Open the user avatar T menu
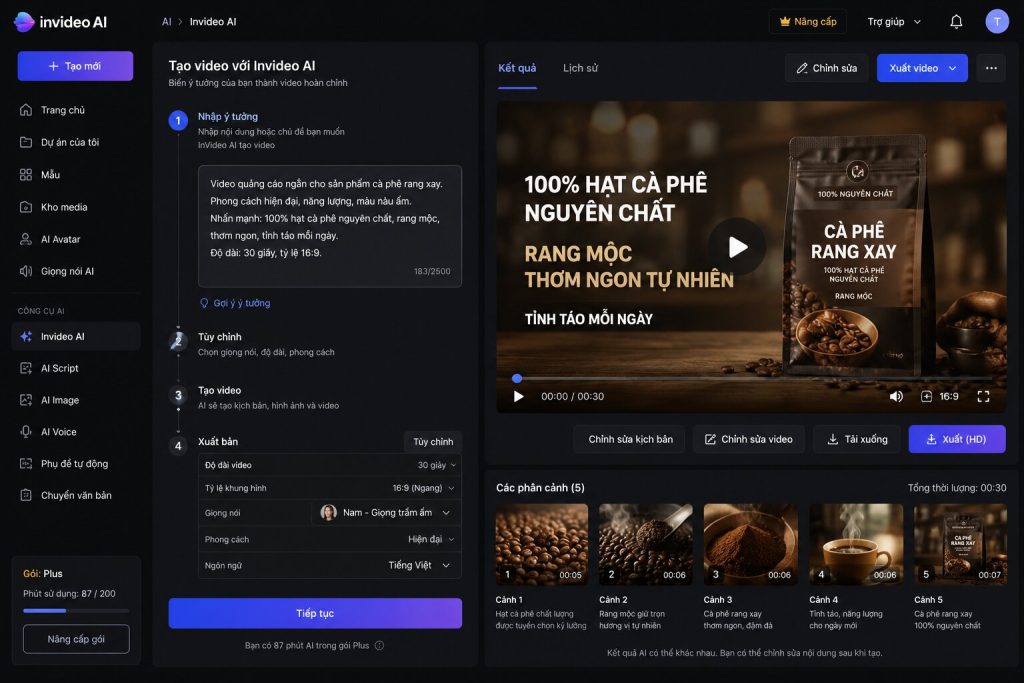The image size is (1024, 683). click(997, 22)
